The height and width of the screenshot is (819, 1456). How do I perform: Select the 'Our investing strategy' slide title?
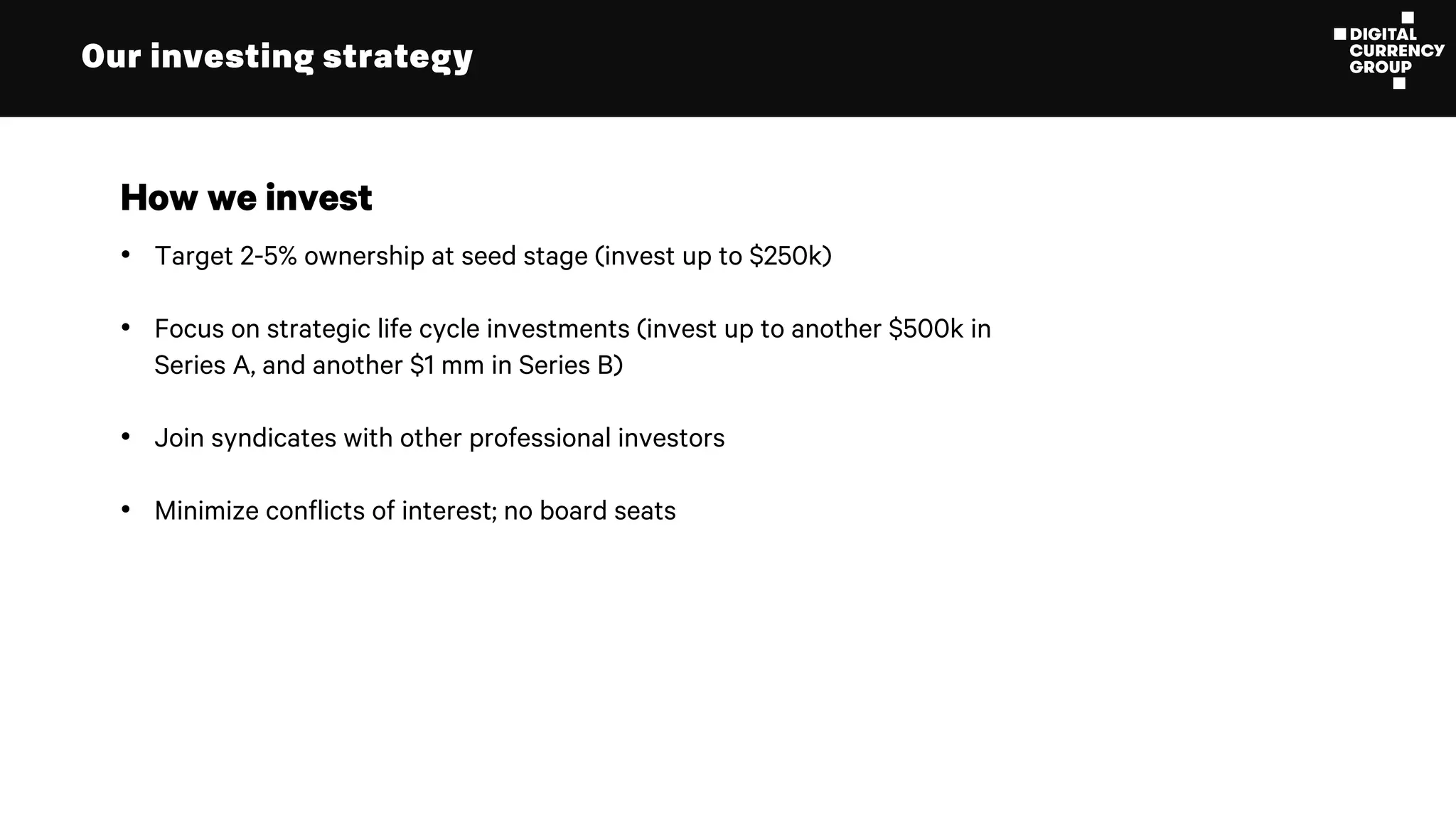pyautogui.click(x=277, y=56)
